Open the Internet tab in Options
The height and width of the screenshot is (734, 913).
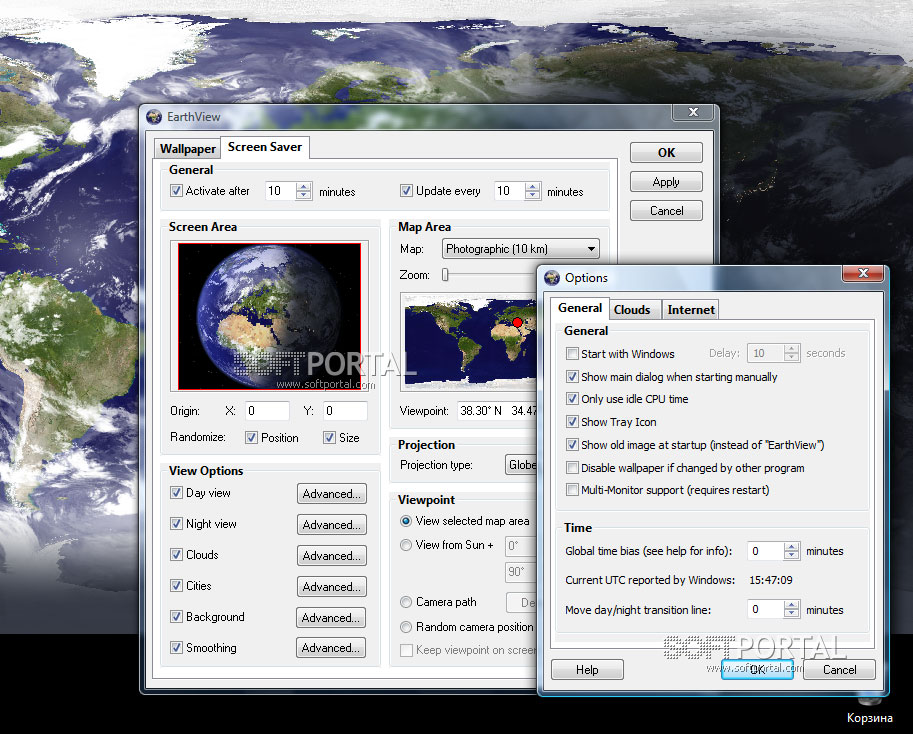pos(691,310)
